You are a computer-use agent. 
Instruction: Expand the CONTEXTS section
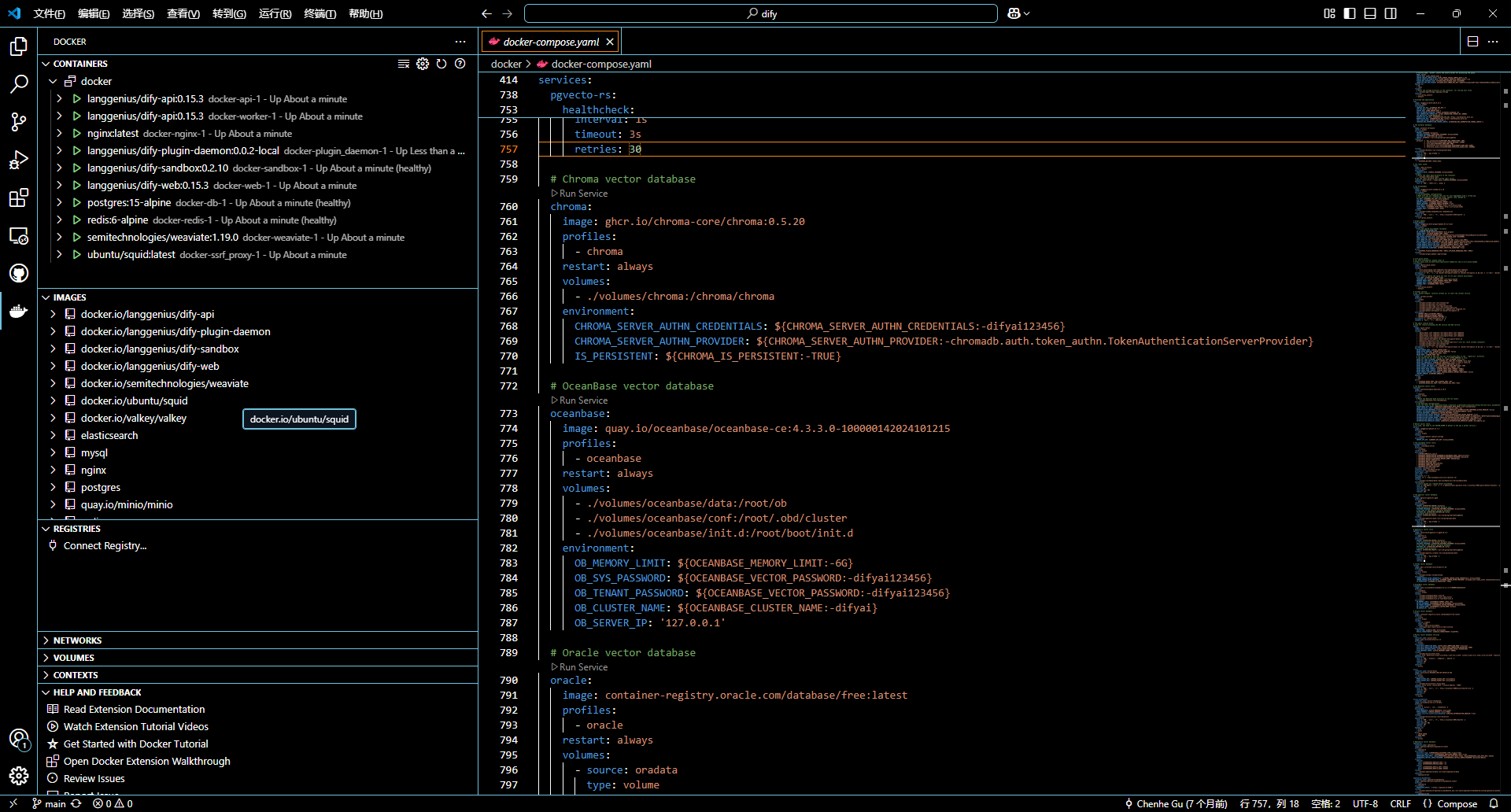[76, 675]
